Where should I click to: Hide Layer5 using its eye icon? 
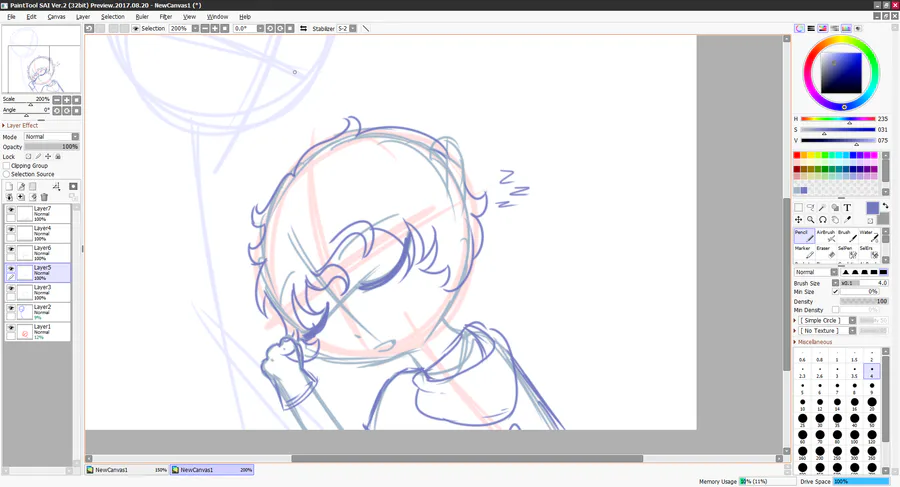11,268
